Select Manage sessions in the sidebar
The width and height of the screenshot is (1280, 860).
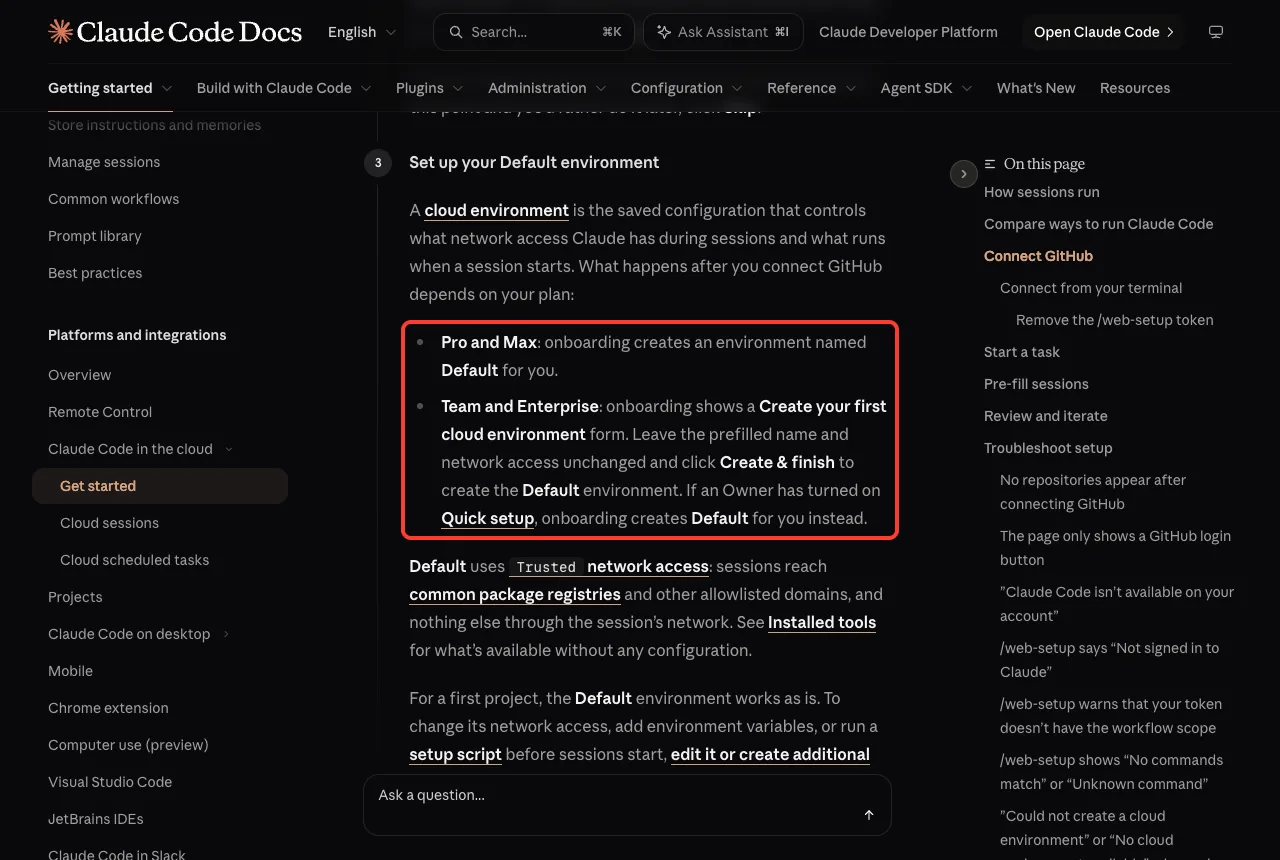click(104, 162)
